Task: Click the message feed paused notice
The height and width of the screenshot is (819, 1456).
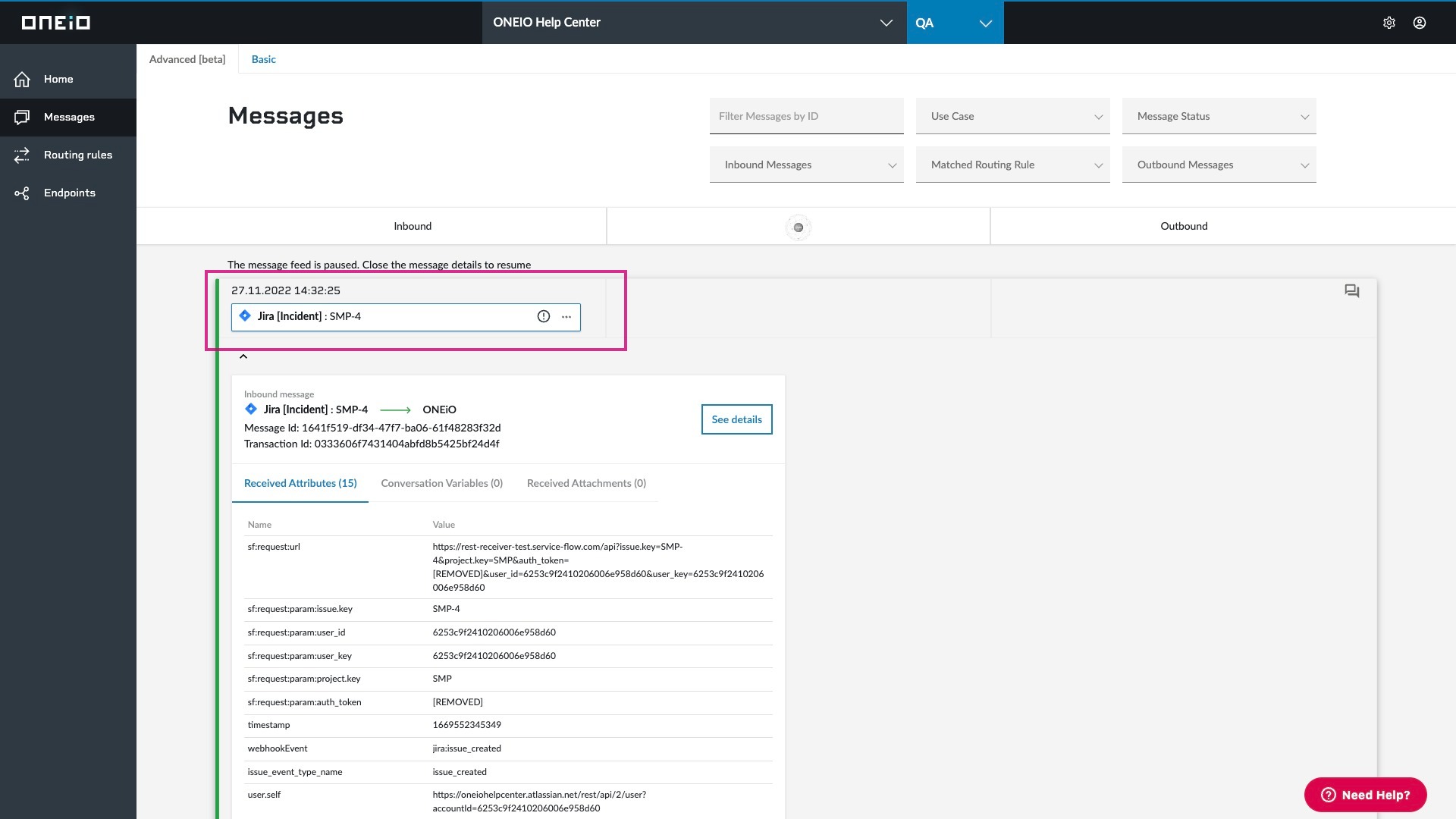Action: point(379,265)
